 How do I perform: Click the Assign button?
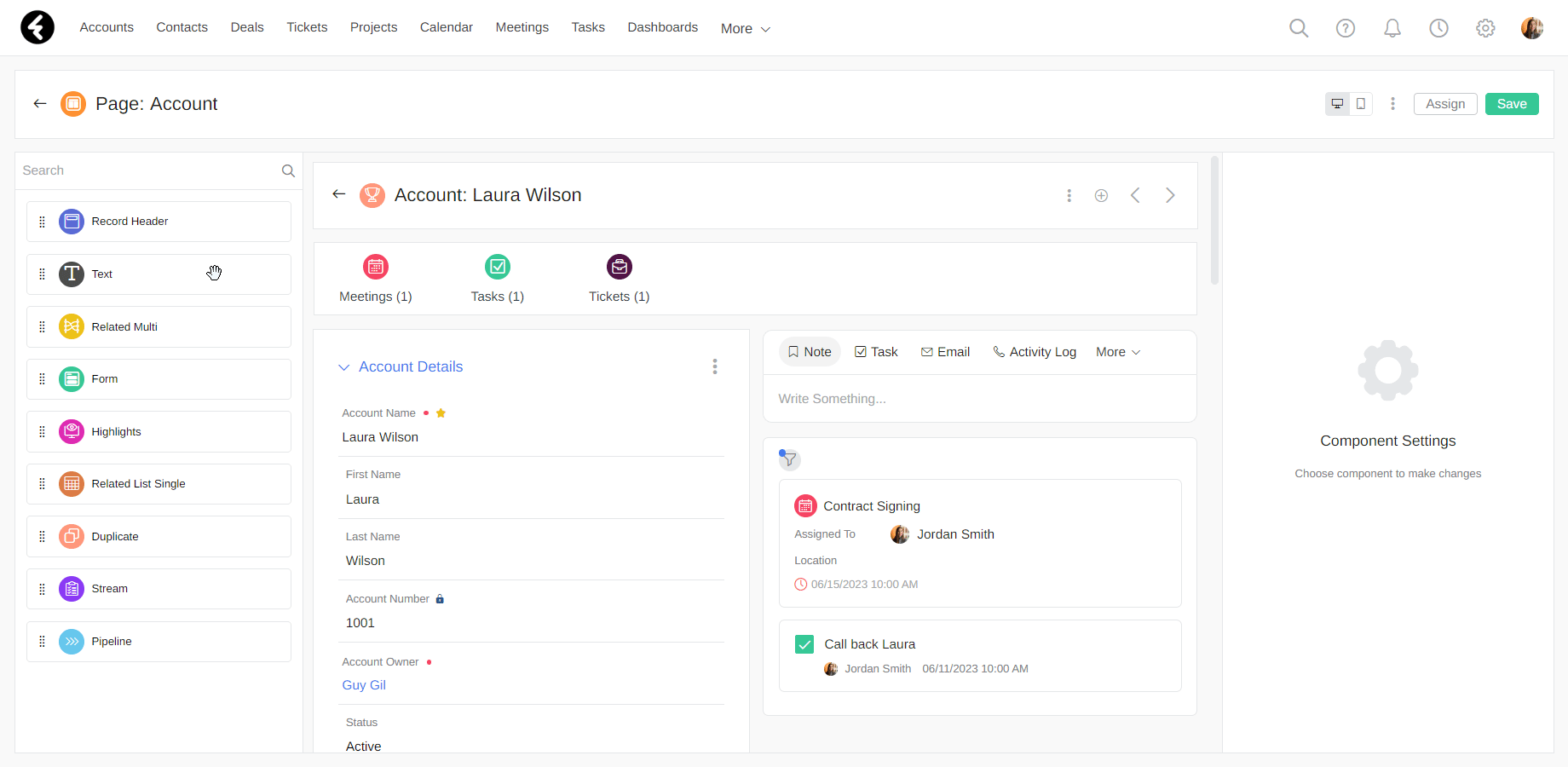pos(1445,104)
